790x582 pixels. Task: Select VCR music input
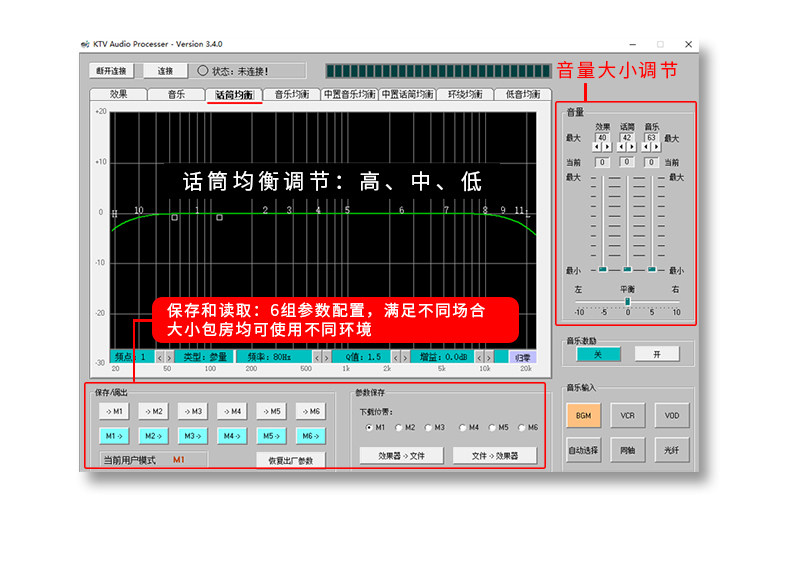click(628, 416)
